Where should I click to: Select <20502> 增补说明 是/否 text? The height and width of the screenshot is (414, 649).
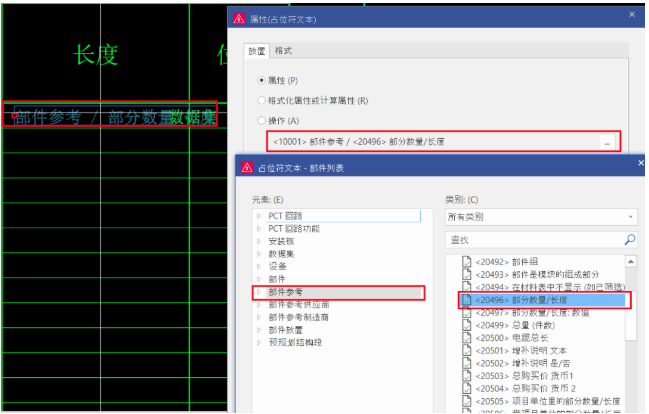click(x=523, y=363)
